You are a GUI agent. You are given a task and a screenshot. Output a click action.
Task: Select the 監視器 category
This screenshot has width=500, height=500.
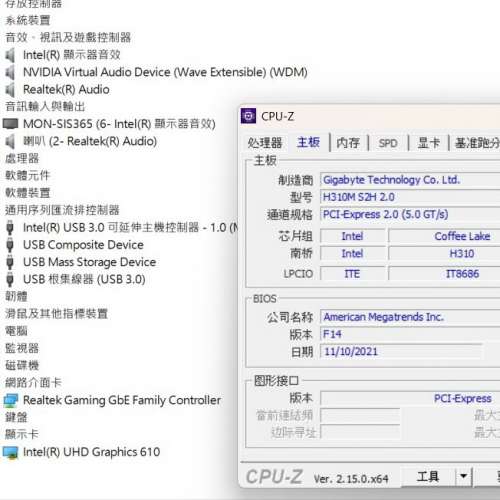pyautogui.click(x=22, y=348)
